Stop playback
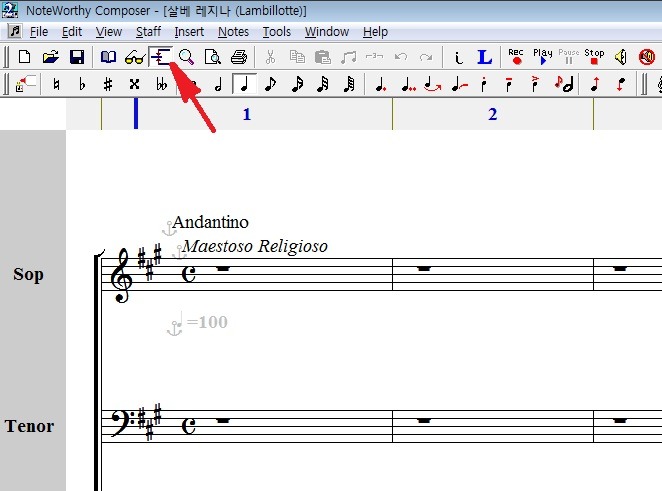This screenshot has width=662, height=491. click(x=594, y=56)
